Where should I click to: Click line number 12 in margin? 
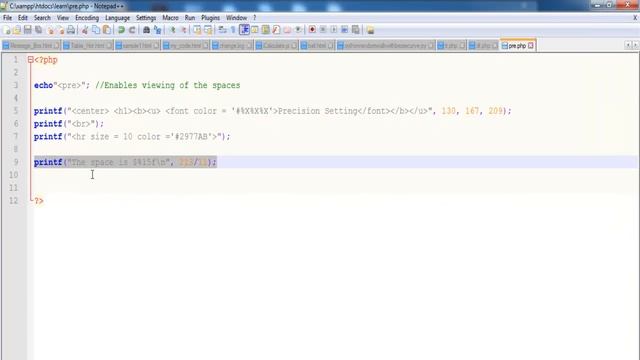[x=13, y=201]
